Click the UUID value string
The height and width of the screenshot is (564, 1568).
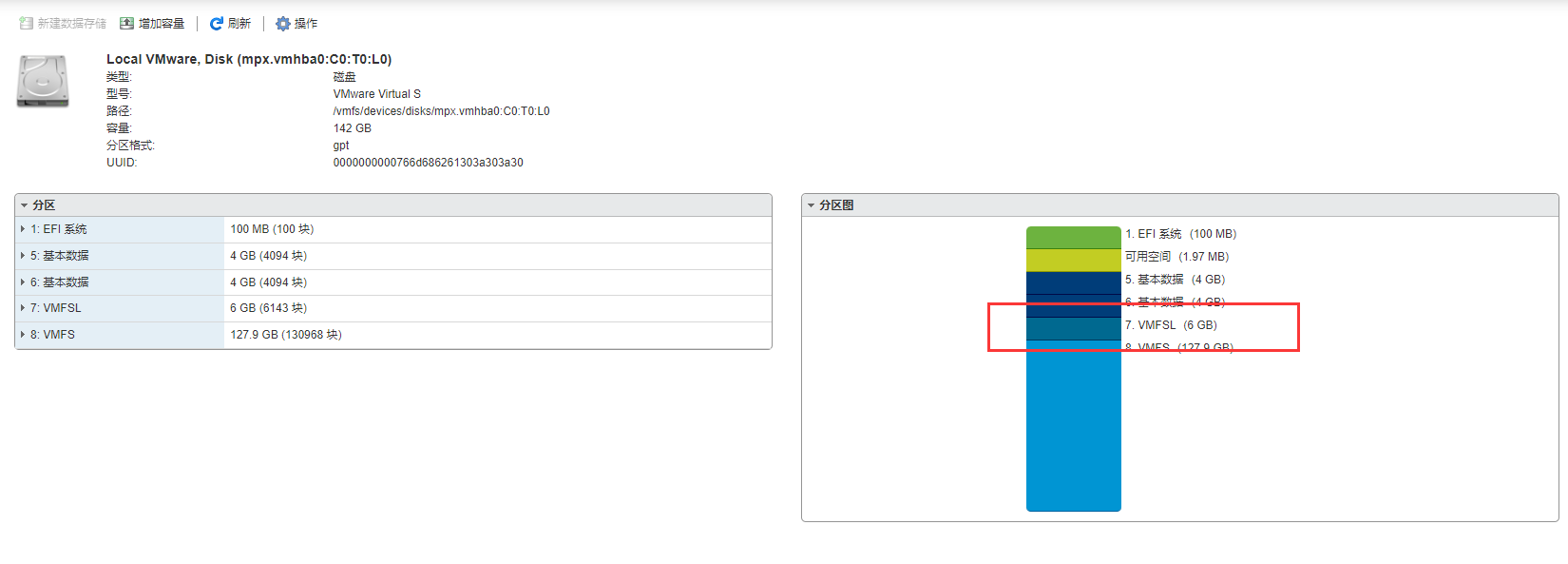[428, 163]
